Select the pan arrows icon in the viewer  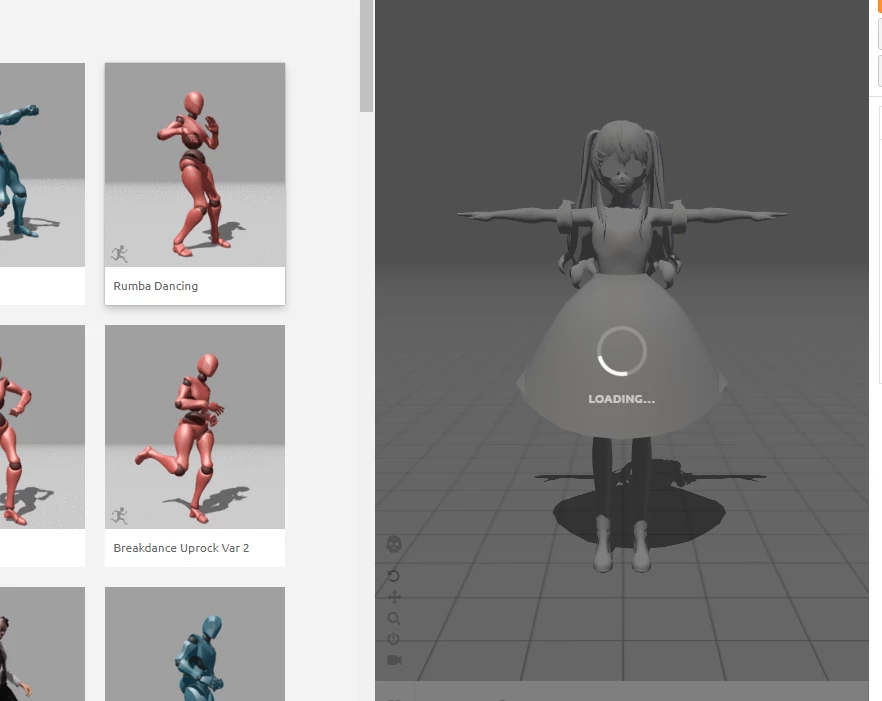[x=394, y=597]
